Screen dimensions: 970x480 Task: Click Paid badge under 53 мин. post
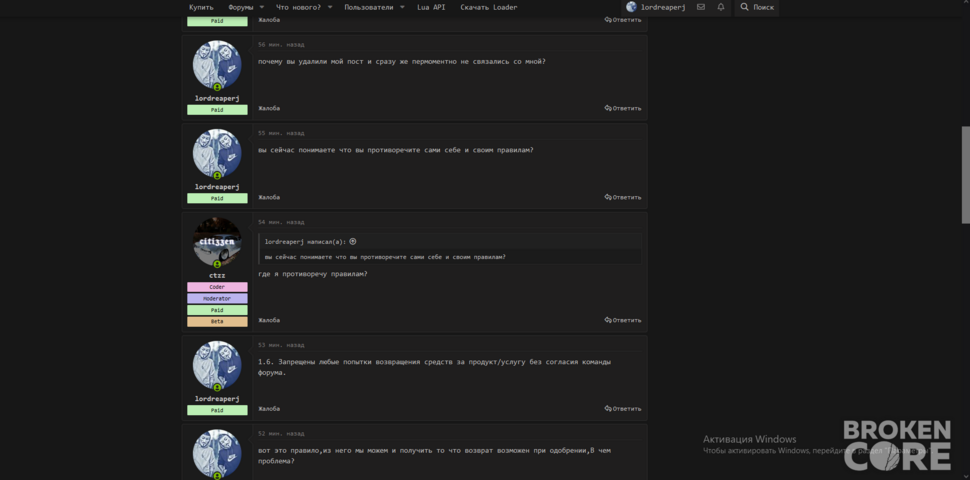point(217,410)
